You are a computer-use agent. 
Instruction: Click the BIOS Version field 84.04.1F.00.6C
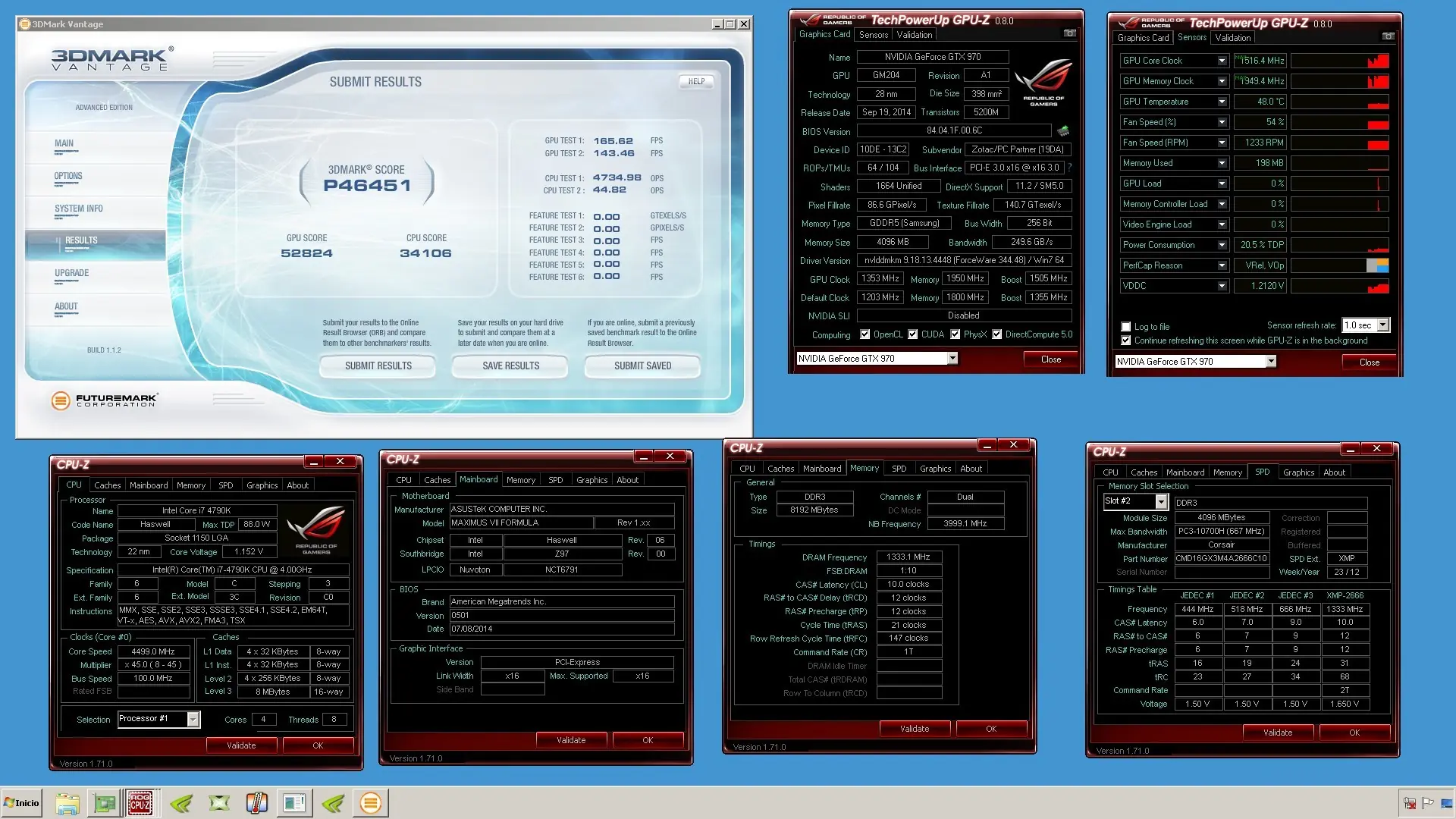tap(954, 130)
